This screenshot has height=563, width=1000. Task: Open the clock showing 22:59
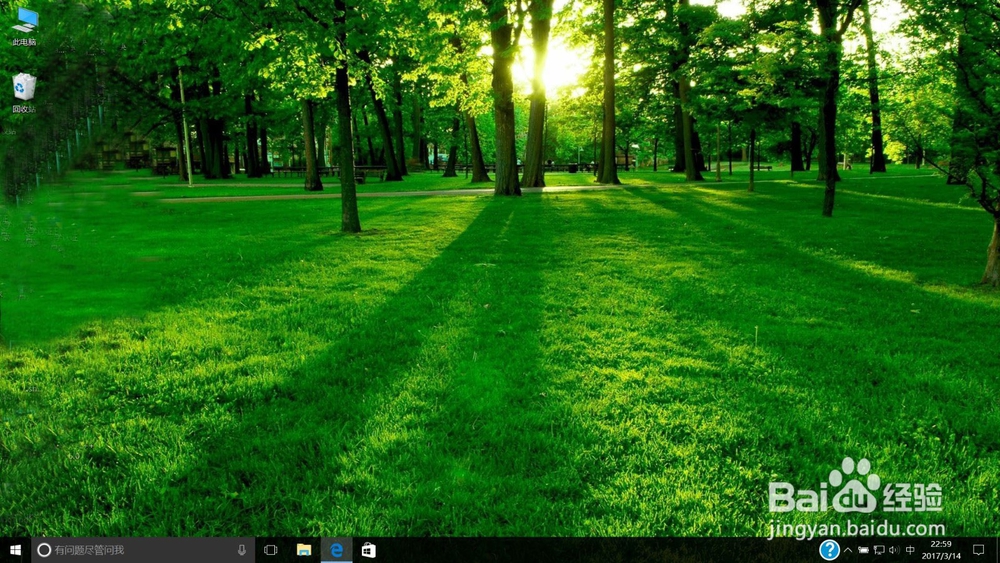click(x=941, y=550)
